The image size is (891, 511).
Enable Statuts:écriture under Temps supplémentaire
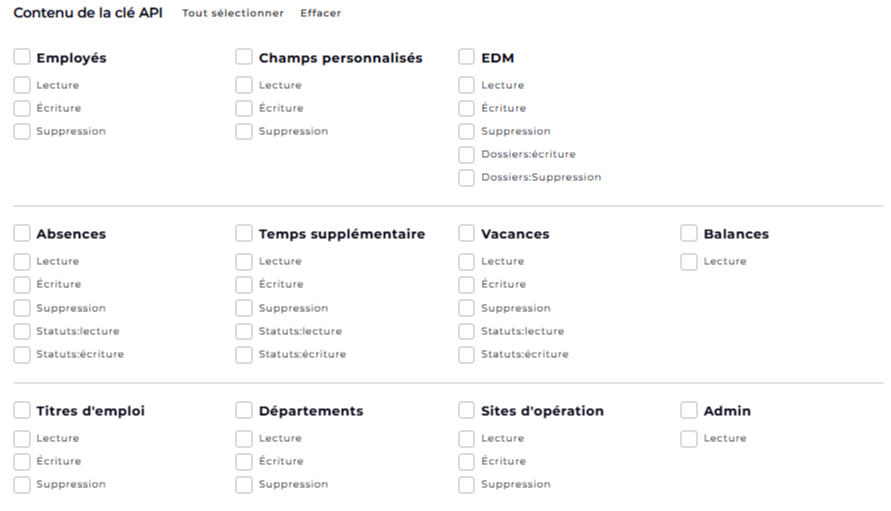pyautogui.click(x=244, y=355)
